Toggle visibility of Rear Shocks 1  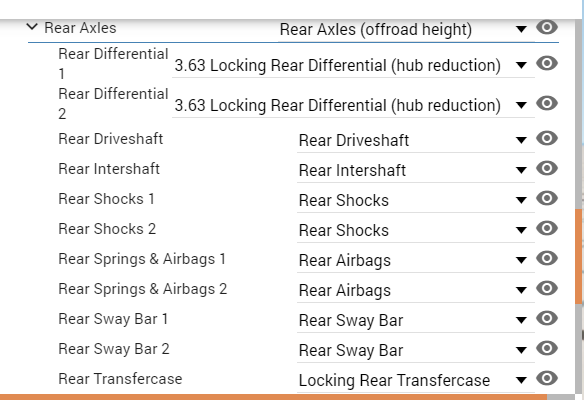click(547, 198)
